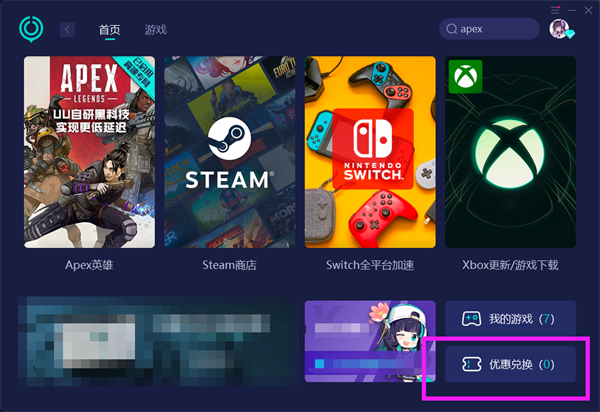This screenshot has width=600, height=412.
Task: Click the coupon ticket icon in 优惠兑换
Action: (471, 364)
